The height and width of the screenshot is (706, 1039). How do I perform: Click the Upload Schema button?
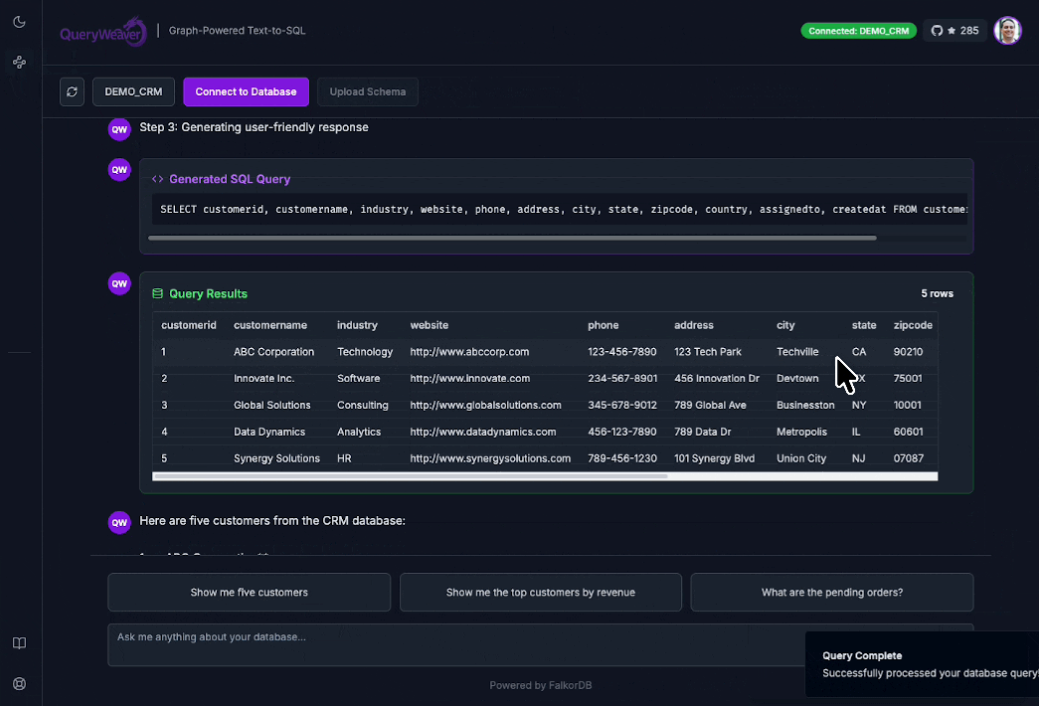[368, 91]
